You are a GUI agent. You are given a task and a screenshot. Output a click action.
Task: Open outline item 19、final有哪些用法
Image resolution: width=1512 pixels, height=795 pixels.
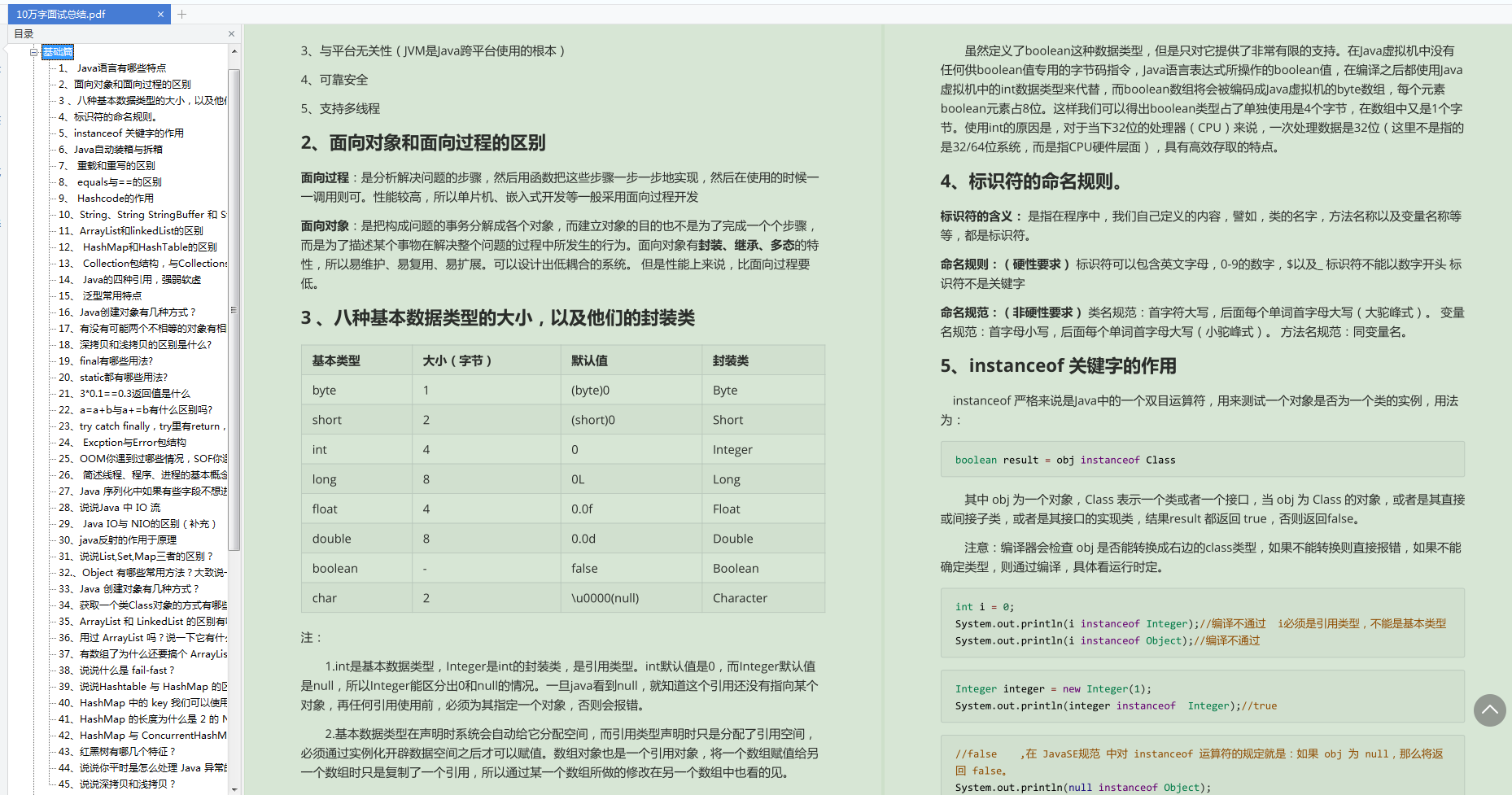point(106,361)
